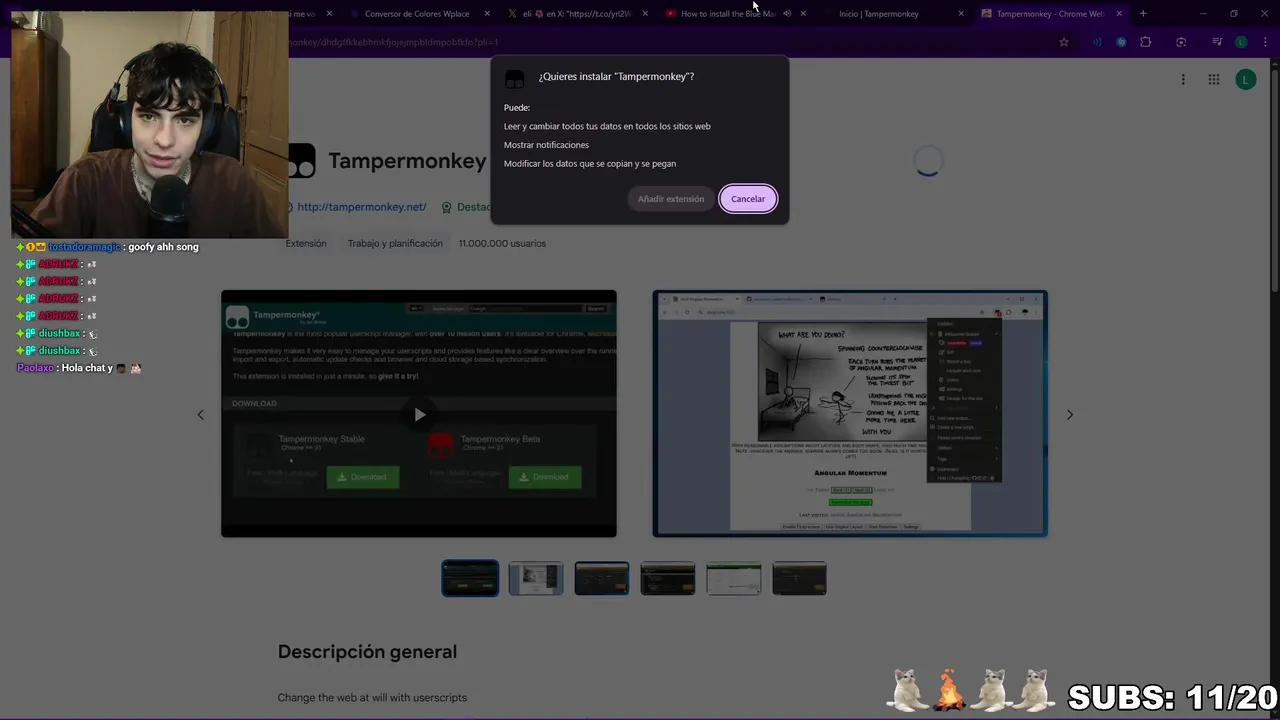The height and width of the screenshot is (720, 1280).
Task: Click the Añadir extensión button
Action: (671, 199)
